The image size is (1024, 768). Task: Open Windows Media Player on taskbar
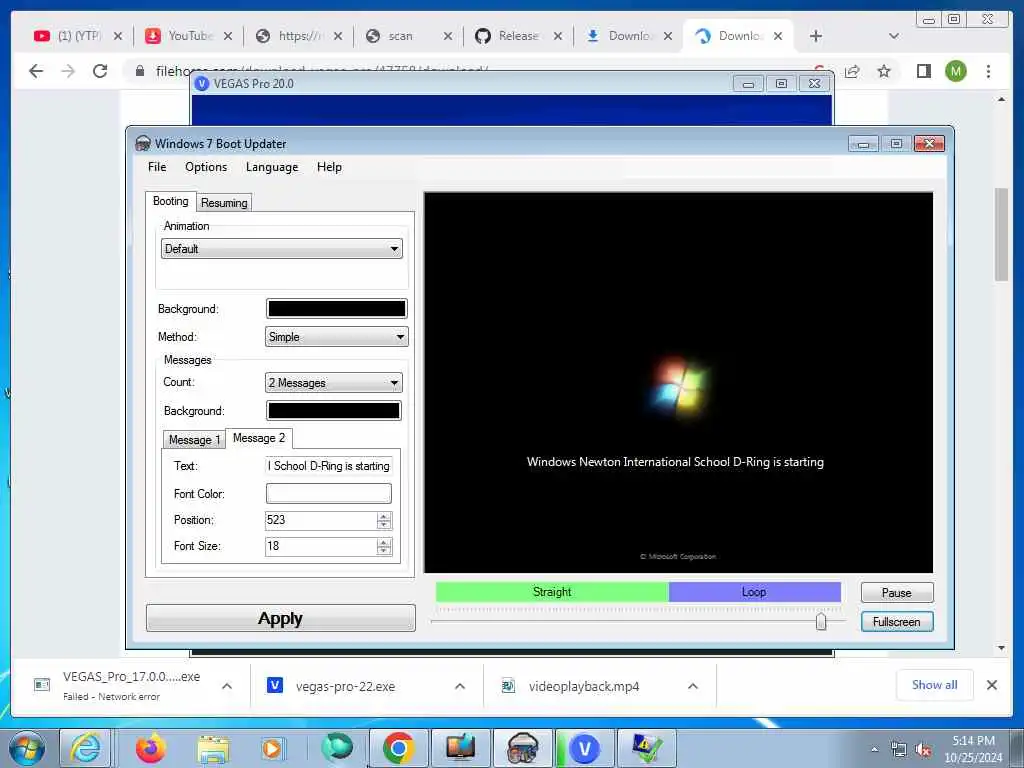coord(272,748)
